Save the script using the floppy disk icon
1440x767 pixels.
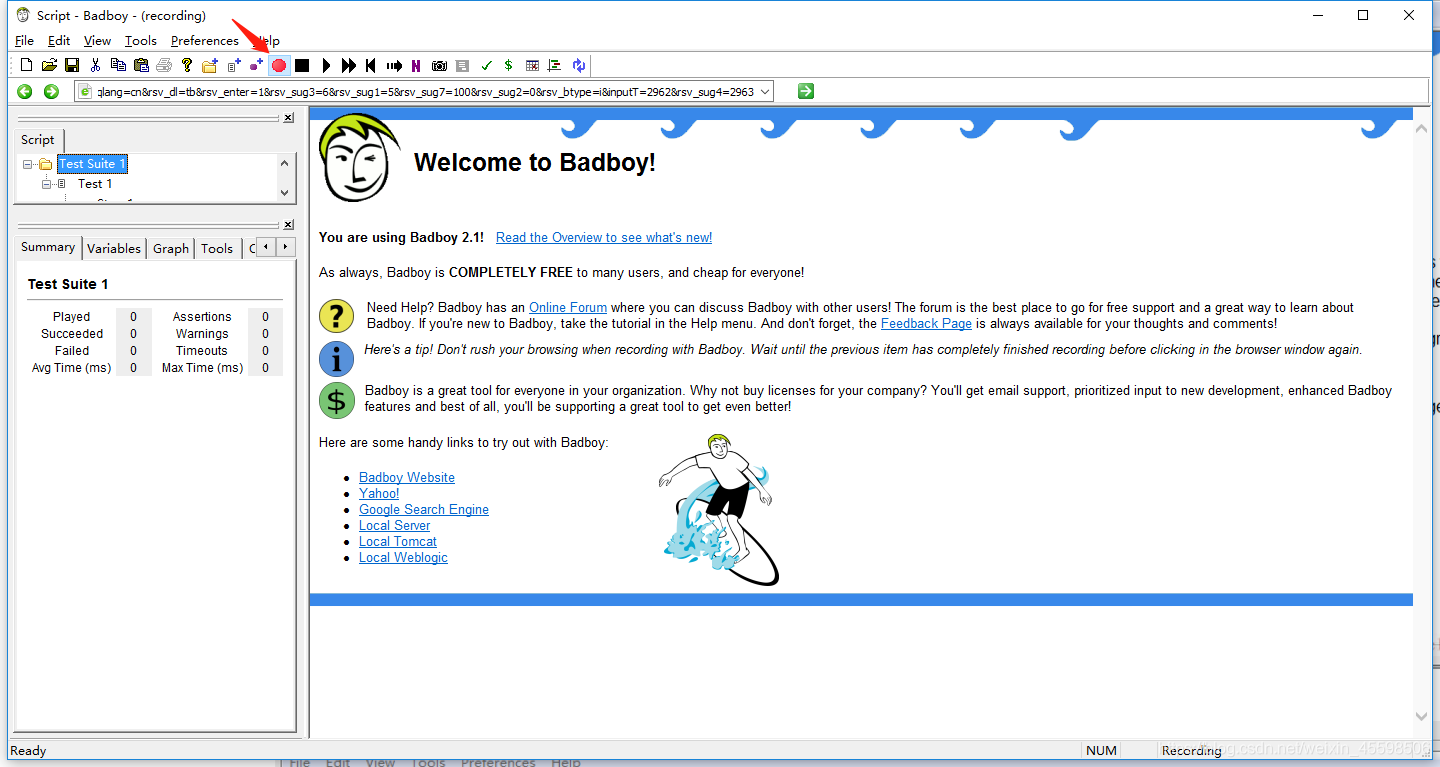[x=72, y=65]
